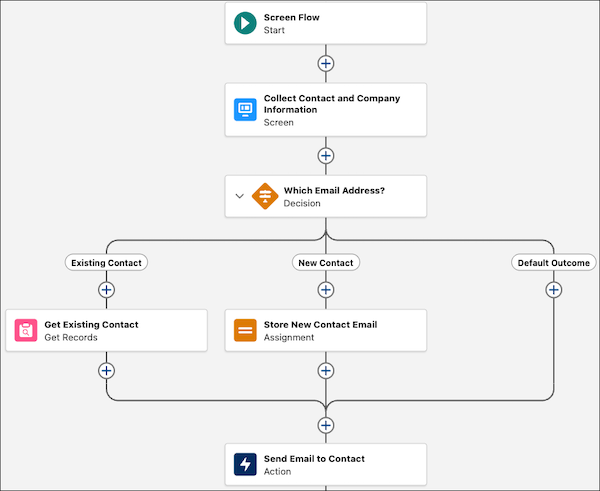Add element below Store New Contact Email node
The image size is (600, 491).
point(326,370)
